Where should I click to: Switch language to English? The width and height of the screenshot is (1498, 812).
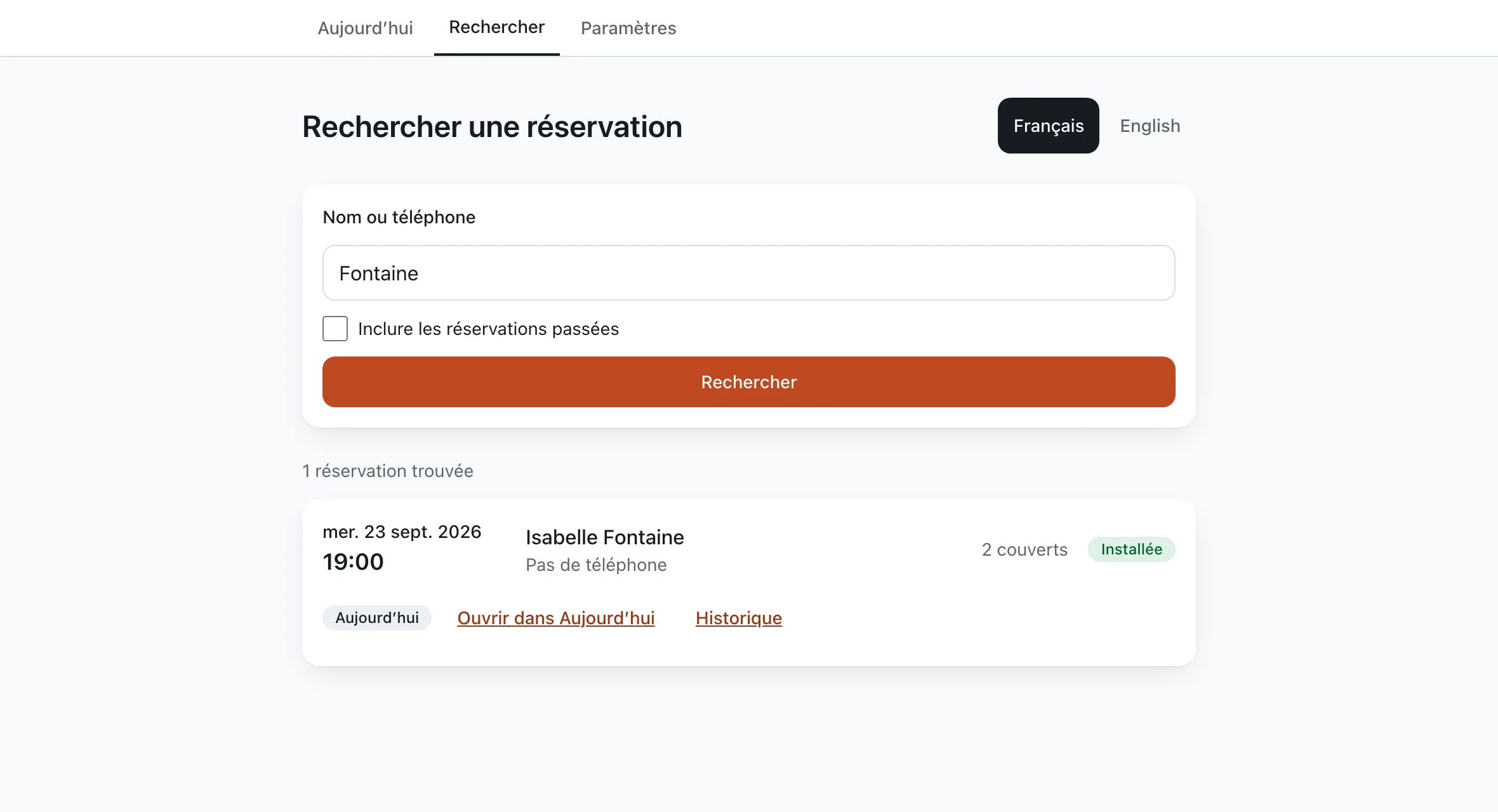click(1150, 126)
